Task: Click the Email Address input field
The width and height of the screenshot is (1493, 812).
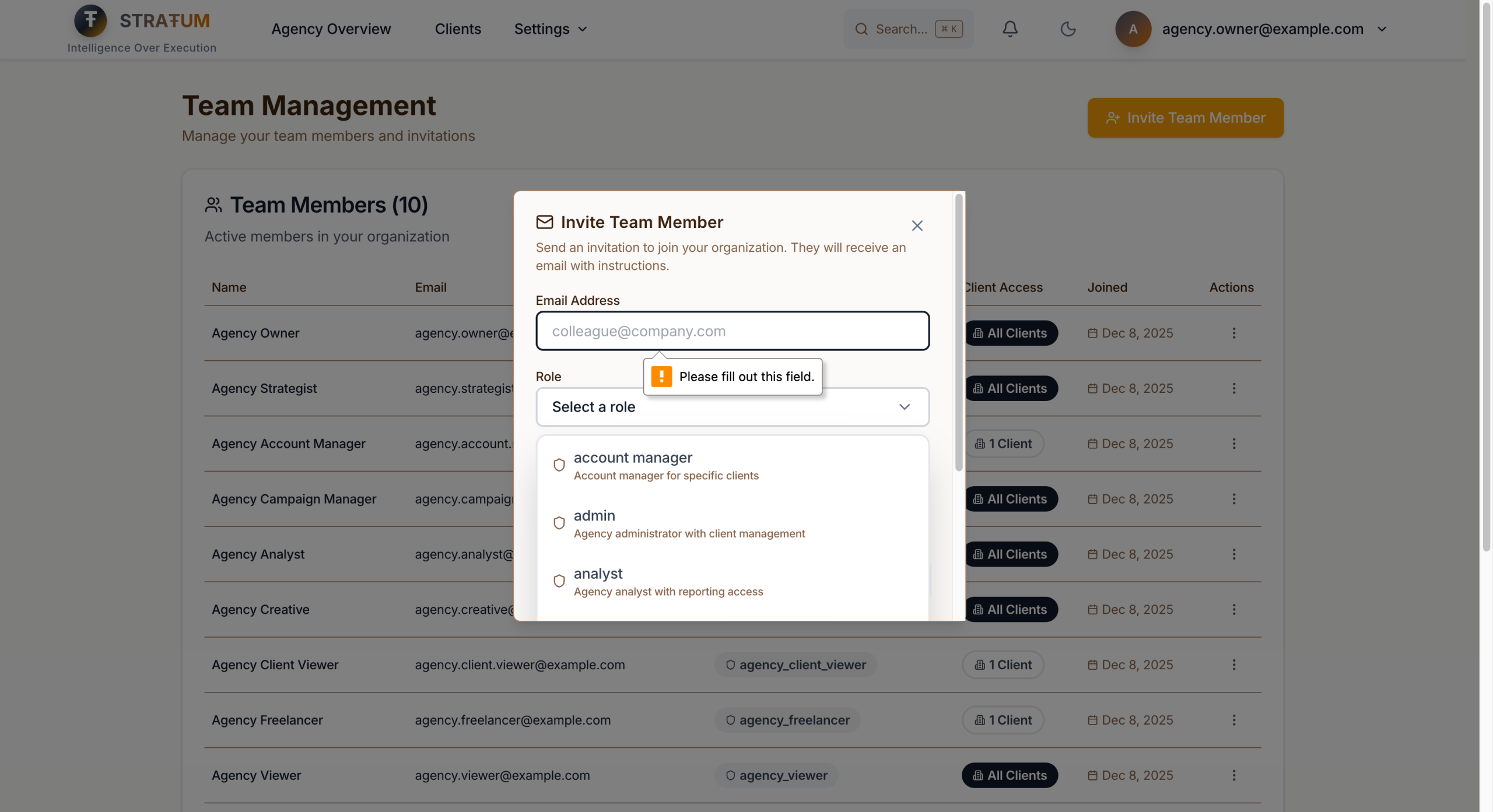Action: pyautogui.click(x=732, y=331)
